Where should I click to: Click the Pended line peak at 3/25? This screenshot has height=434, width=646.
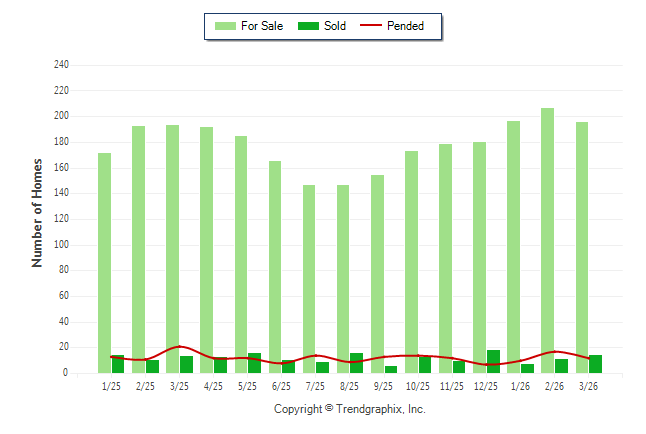tap(180, 347)
